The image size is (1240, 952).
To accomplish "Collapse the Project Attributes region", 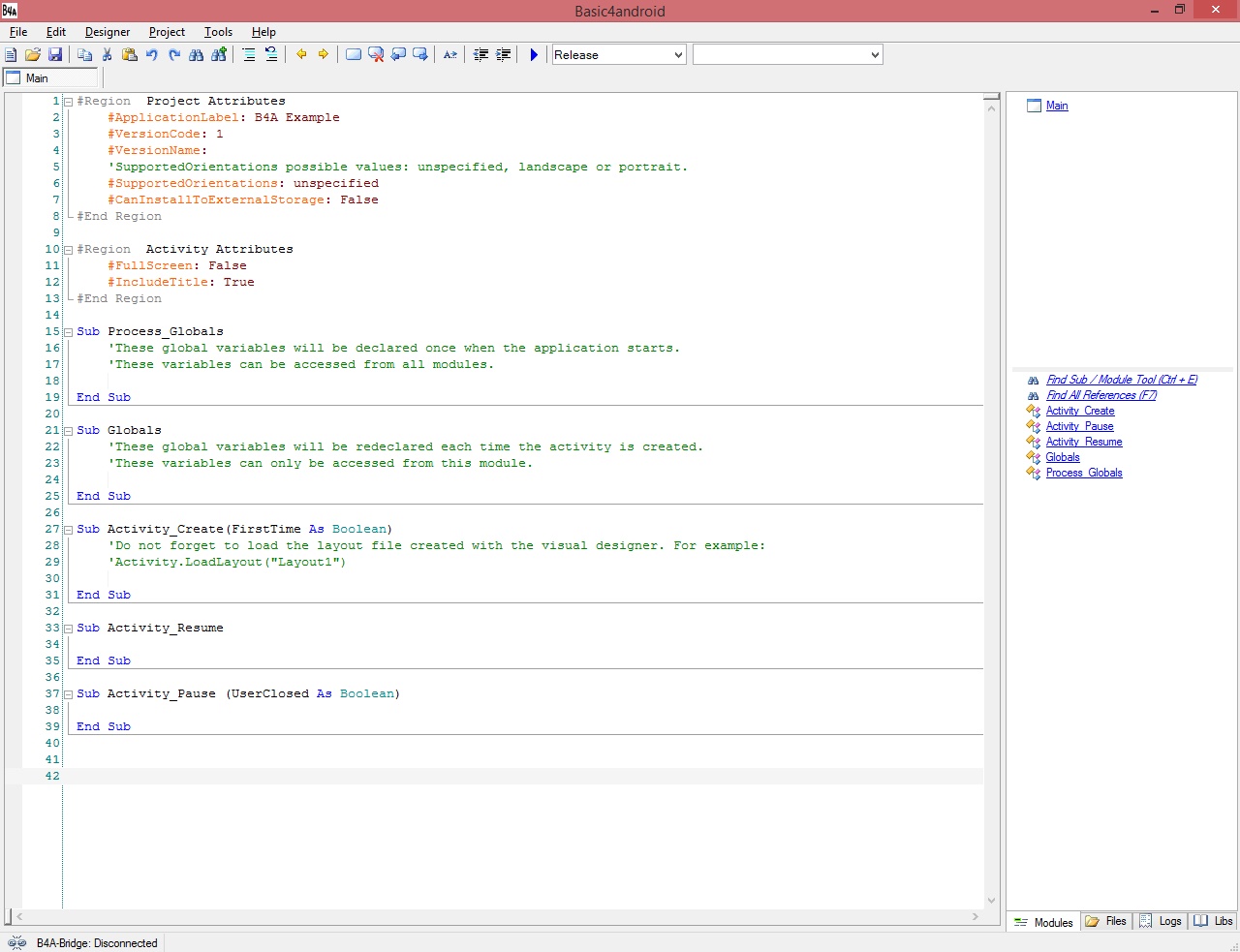I will coord(68,102).
